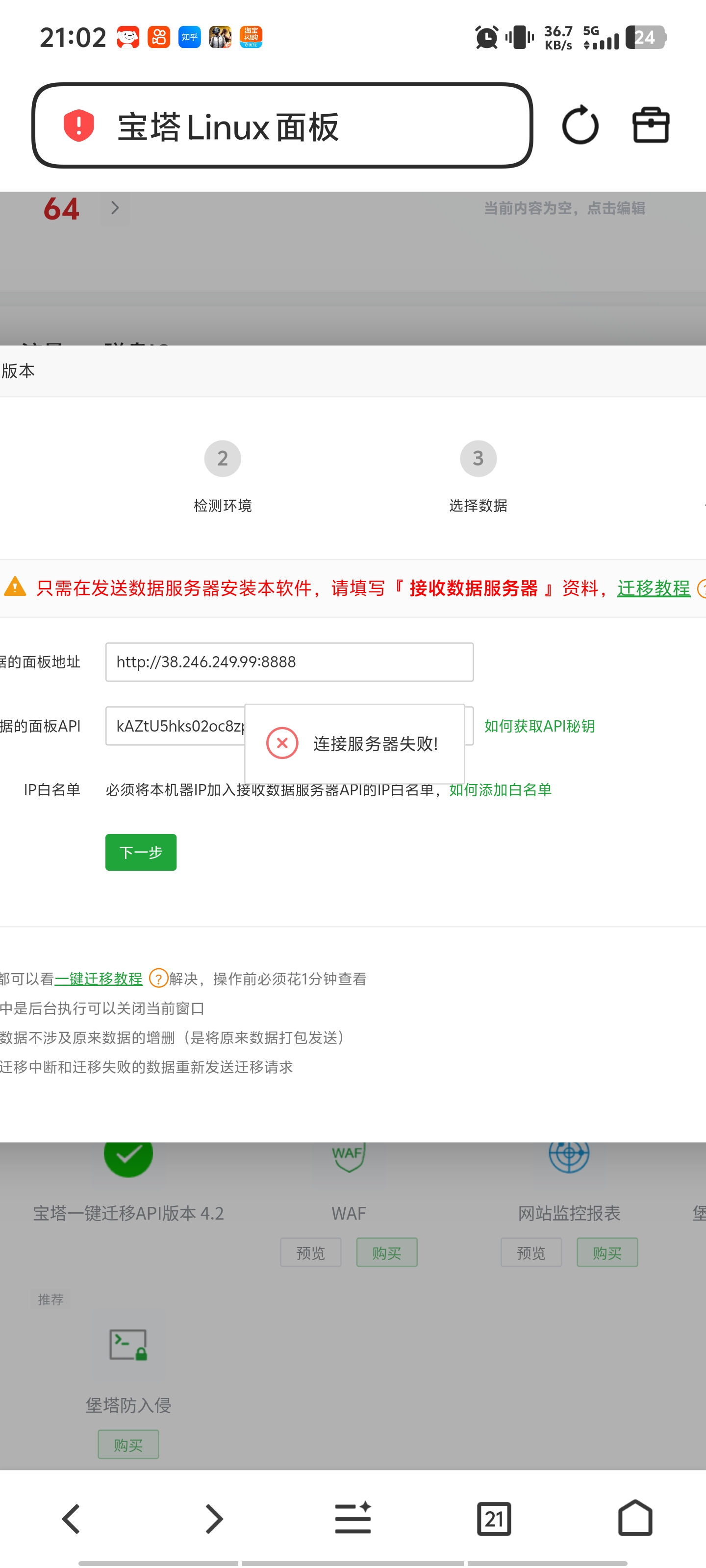
Task: Open the 如何获取API秘钥 link
Action: click(x=540, y=726)
